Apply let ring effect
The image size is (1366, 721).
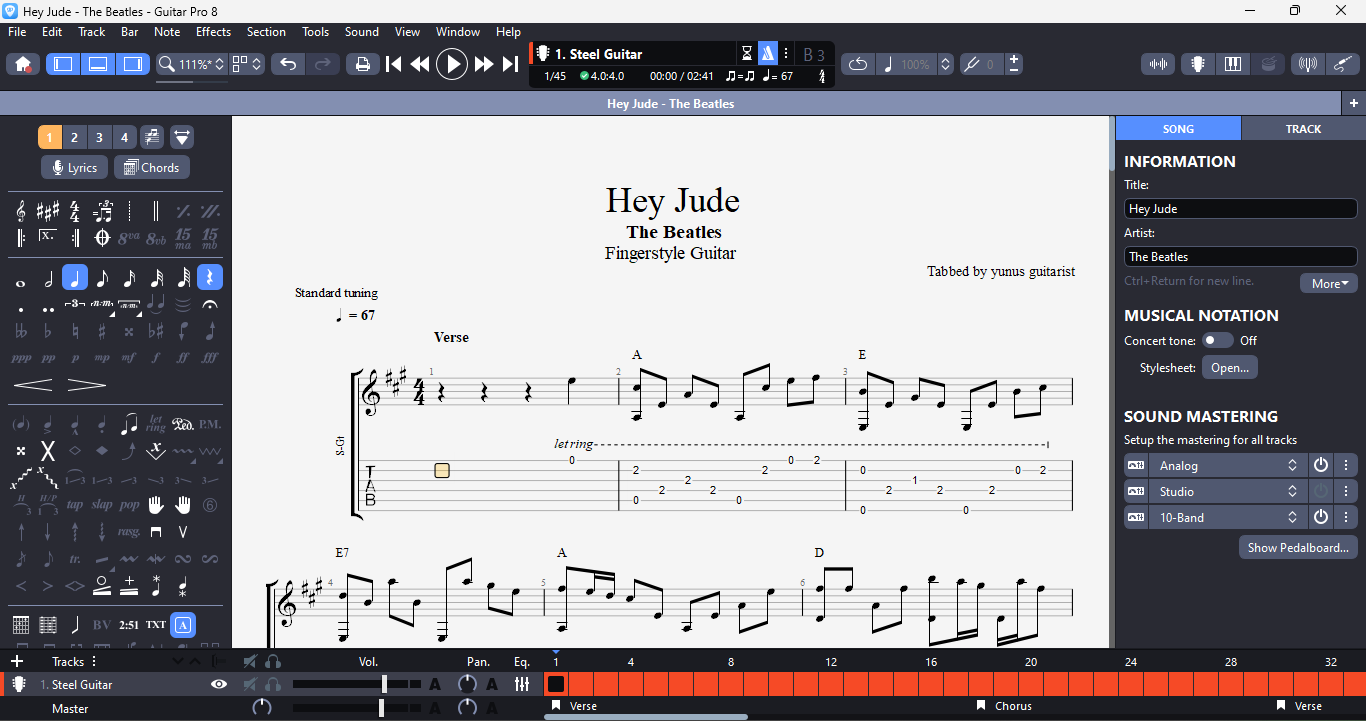156,424
